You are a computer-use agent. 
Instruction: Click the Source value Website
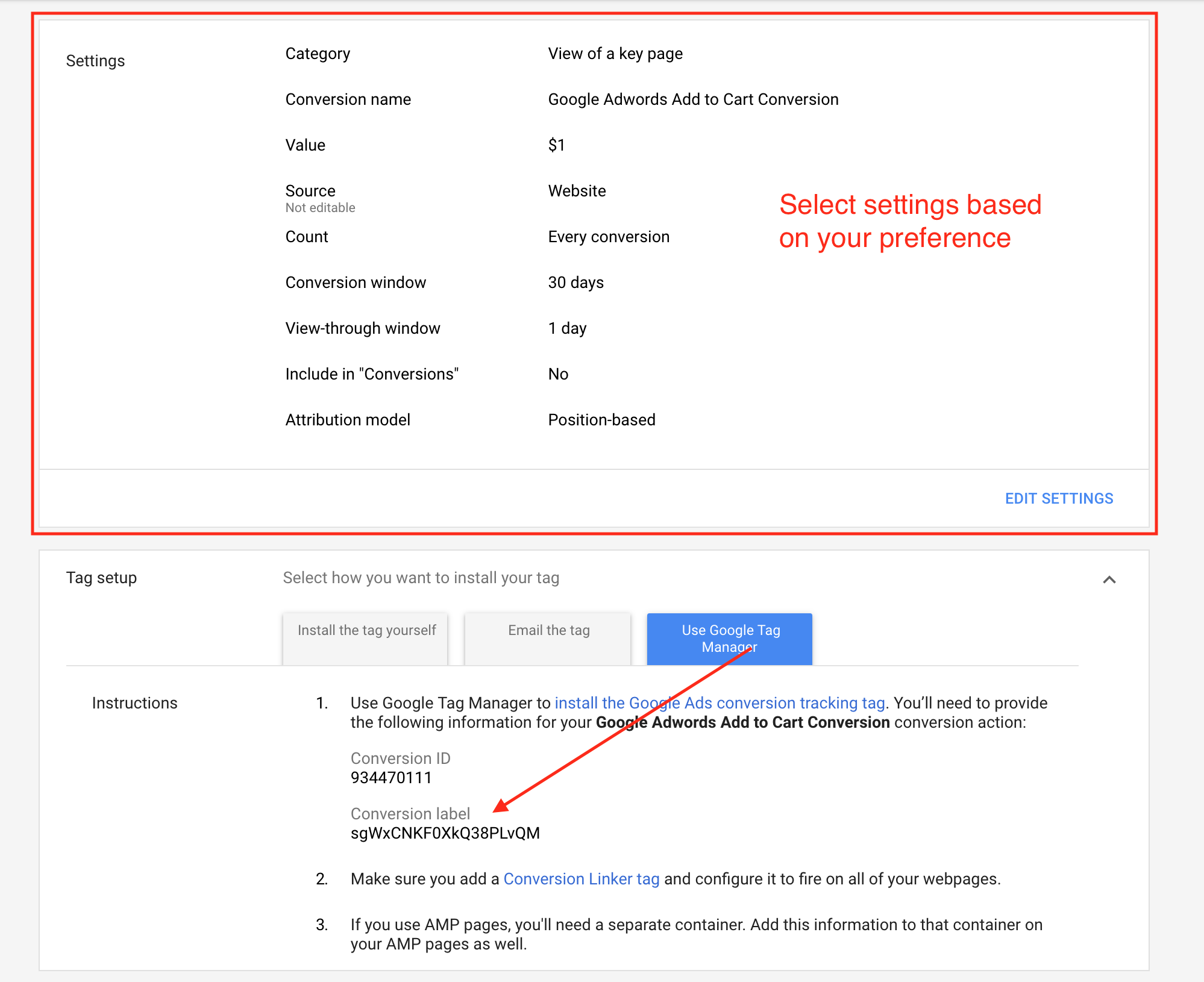tap(577, 191)
